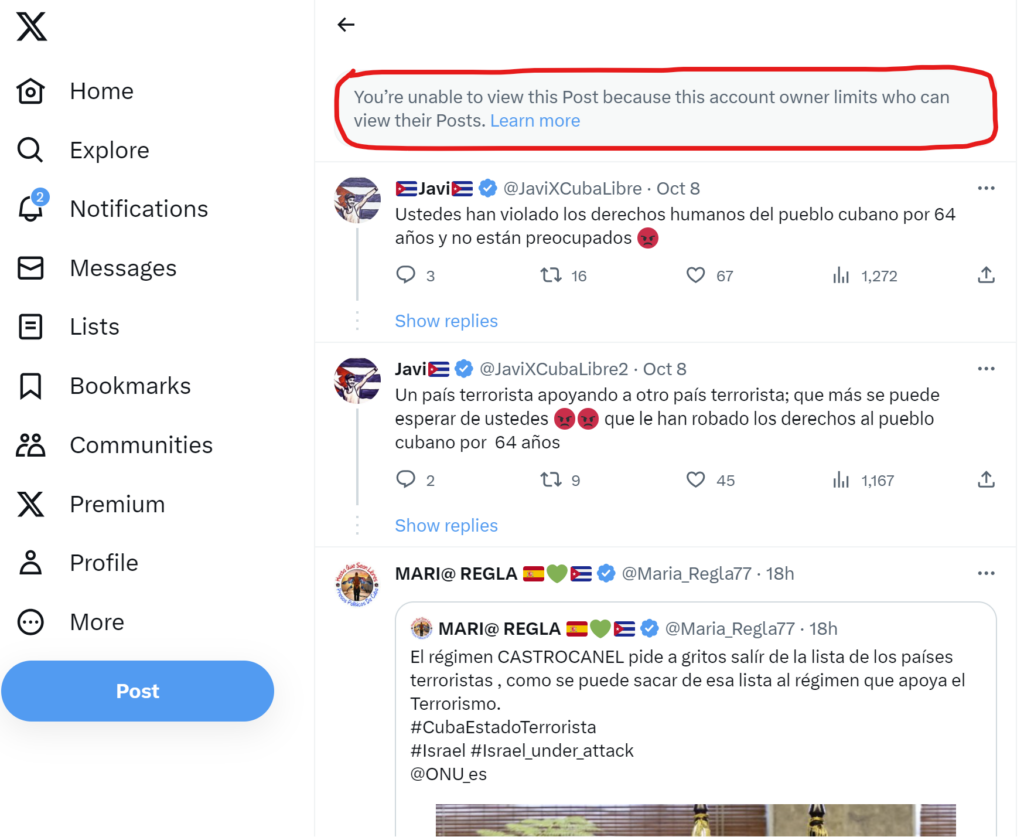Expand Show replies under first Javi post
The width and height of the screenshot is (1024, 837).
point(446,321)
